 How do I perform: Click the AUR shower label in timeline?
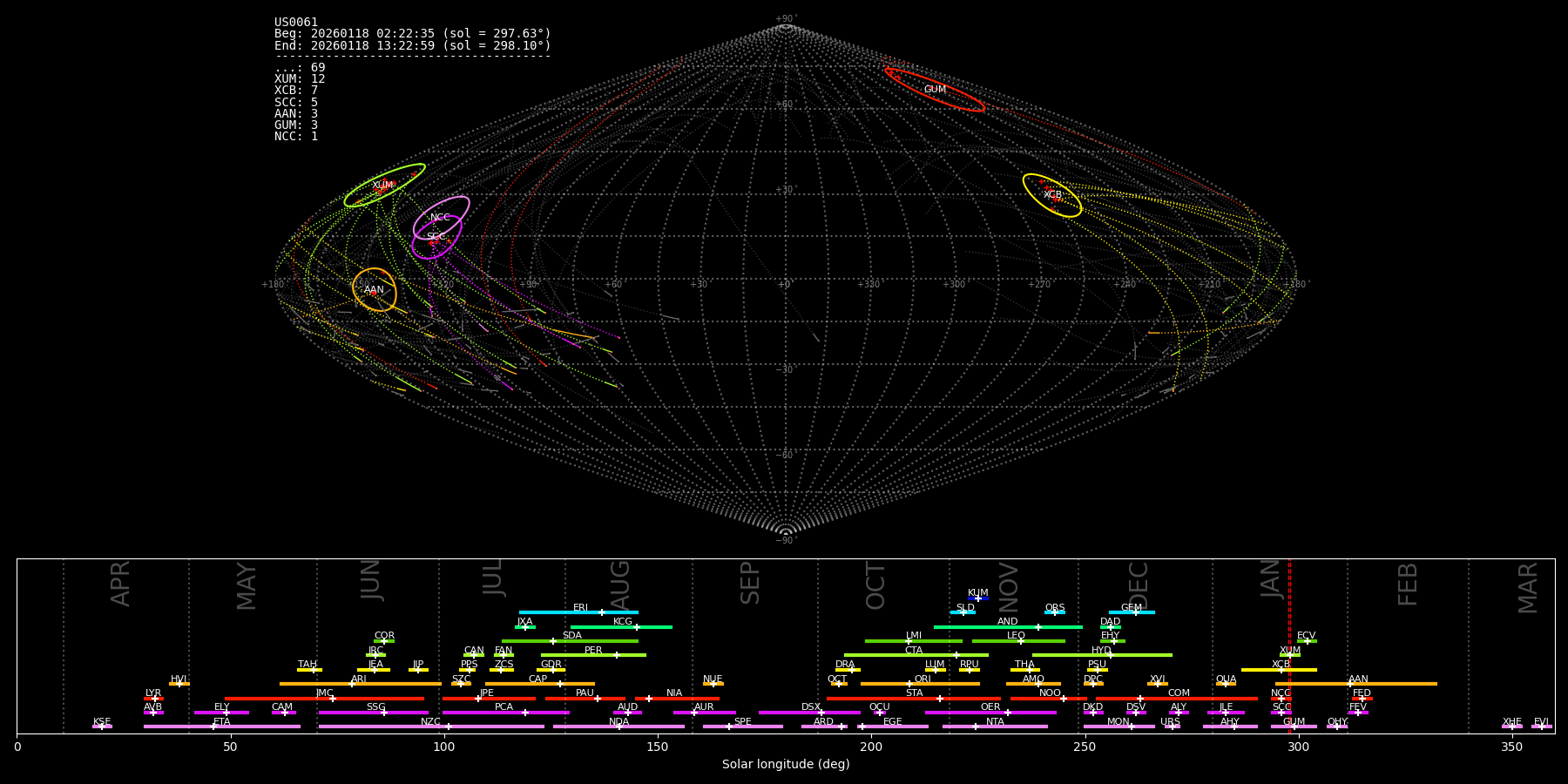tap(704, 707)
